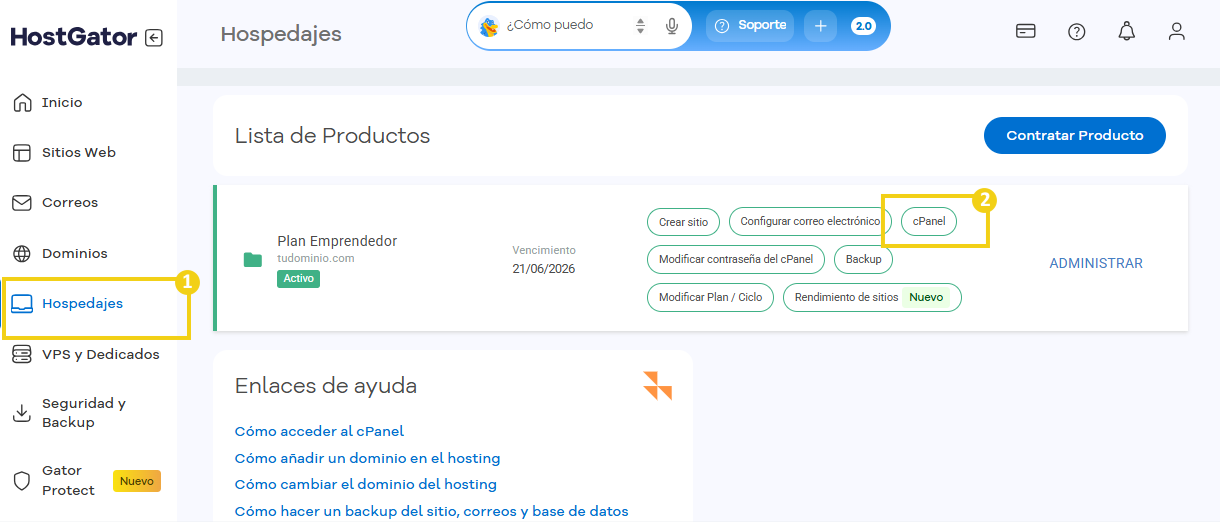Viewport: 1220px width, 522px height.
Task: Click the ADMINISTRAR link
Action: [1096, 263]
